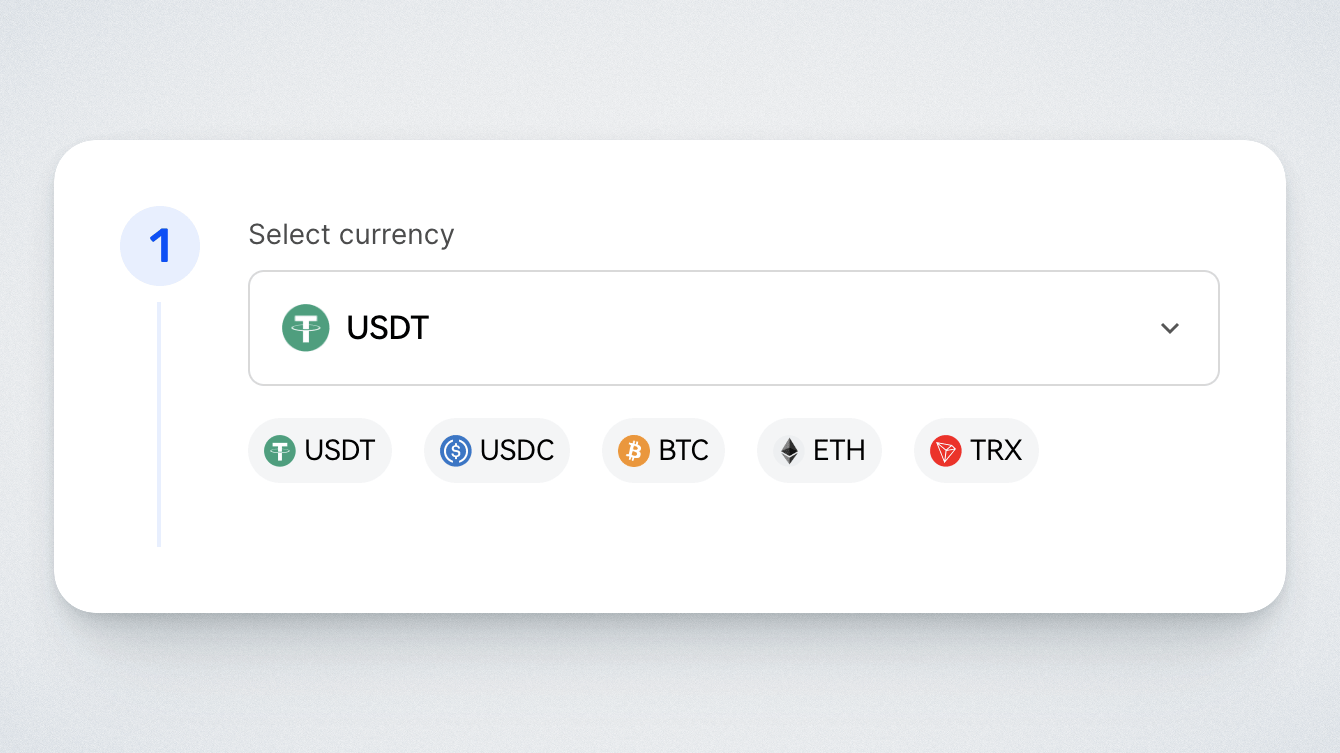Expand the currency list with the chevron arrow
Image resolution: width=1340 pixels, height=753 pixels.
pyautogui.click(x=1170, y=328)
